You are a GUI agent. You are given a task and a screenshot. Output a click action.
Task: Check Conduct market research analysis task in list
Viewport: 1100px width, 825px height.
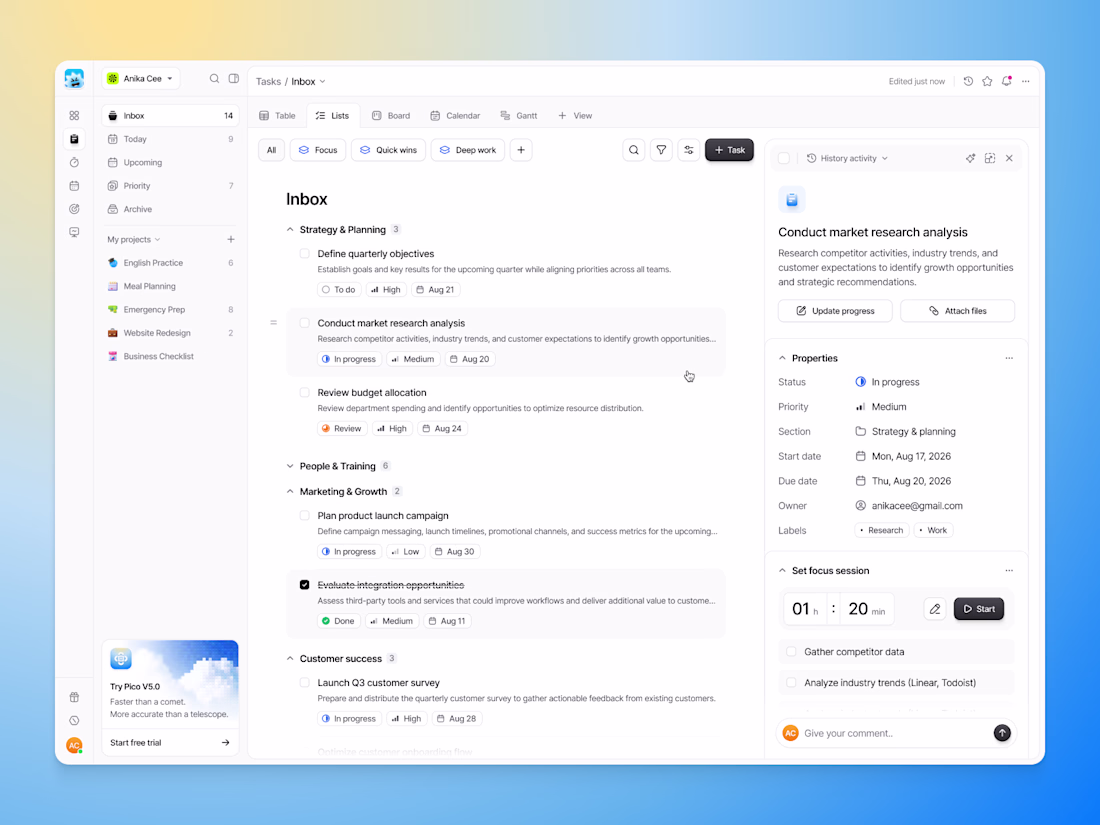[304, 323]
